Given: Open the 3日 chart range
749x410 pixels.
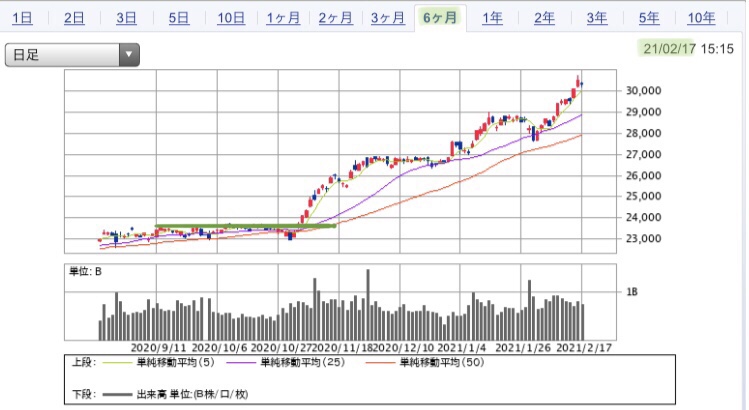Looking at the screenshot, I should pos(127,18).
